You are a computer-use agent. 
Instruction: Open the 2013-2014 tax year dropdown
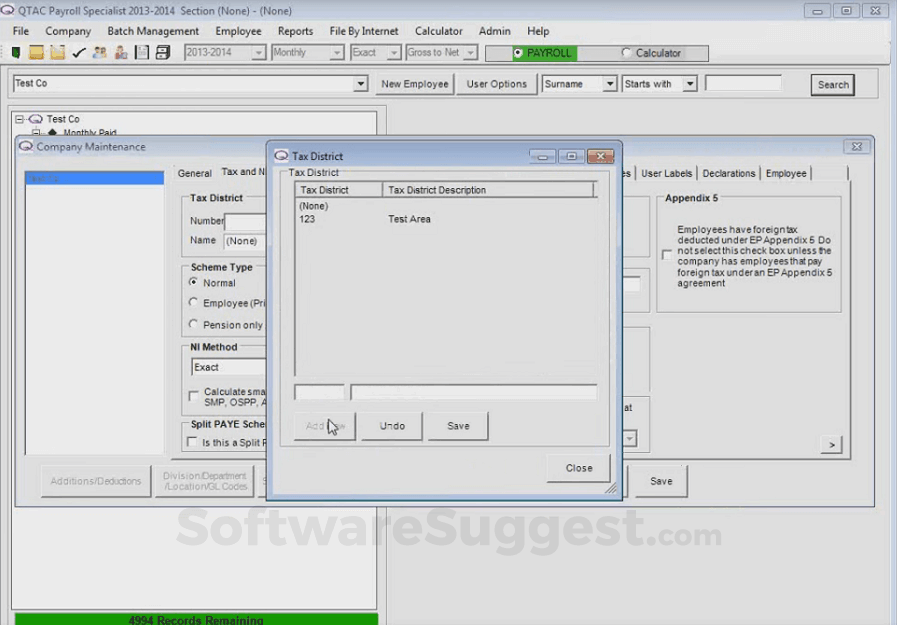click(x=257, y=53)
